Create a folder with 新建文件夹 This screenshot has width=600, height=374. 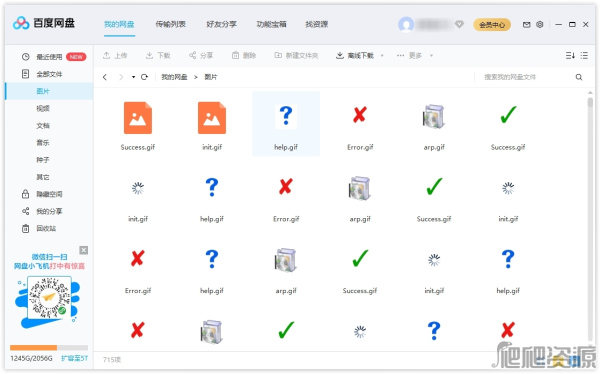tap(297, 56)
